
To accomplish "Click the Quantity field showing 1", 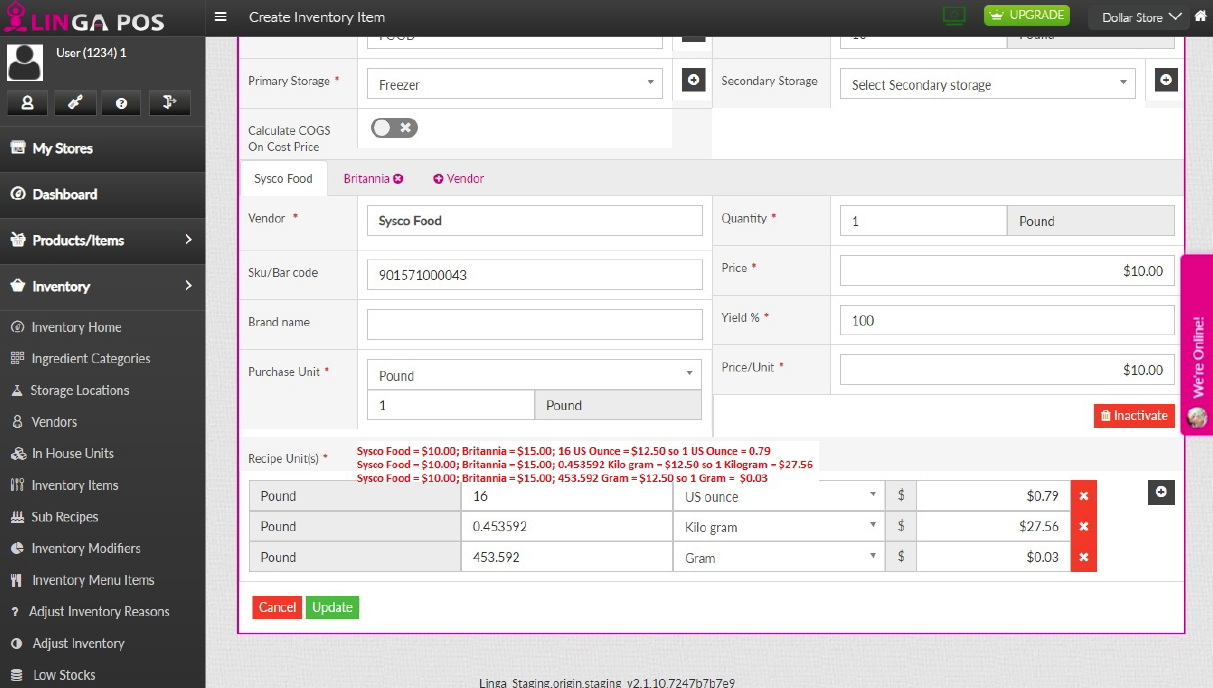I will click(923, 221).
